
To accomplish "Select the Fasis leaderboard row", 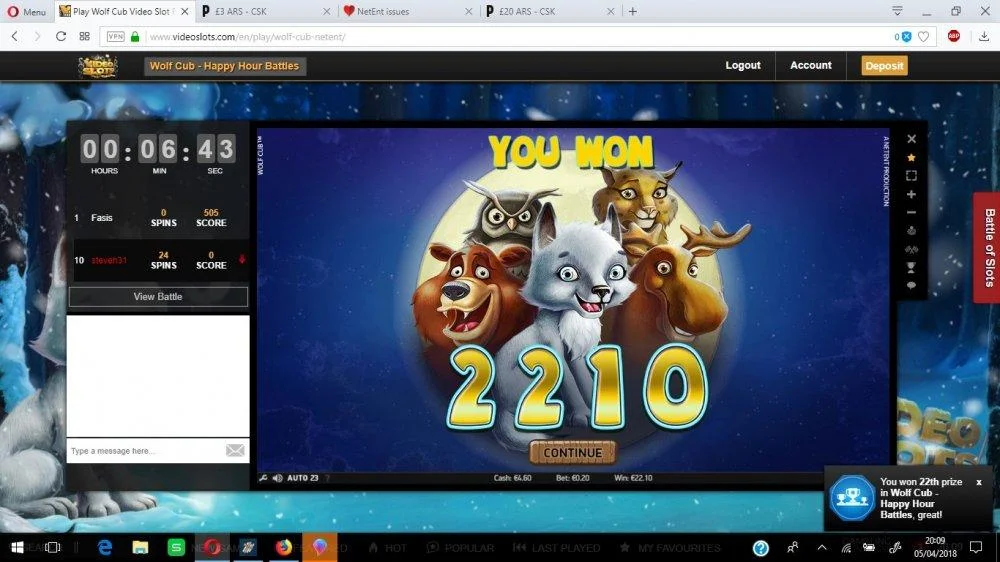I will click(158, 218).
